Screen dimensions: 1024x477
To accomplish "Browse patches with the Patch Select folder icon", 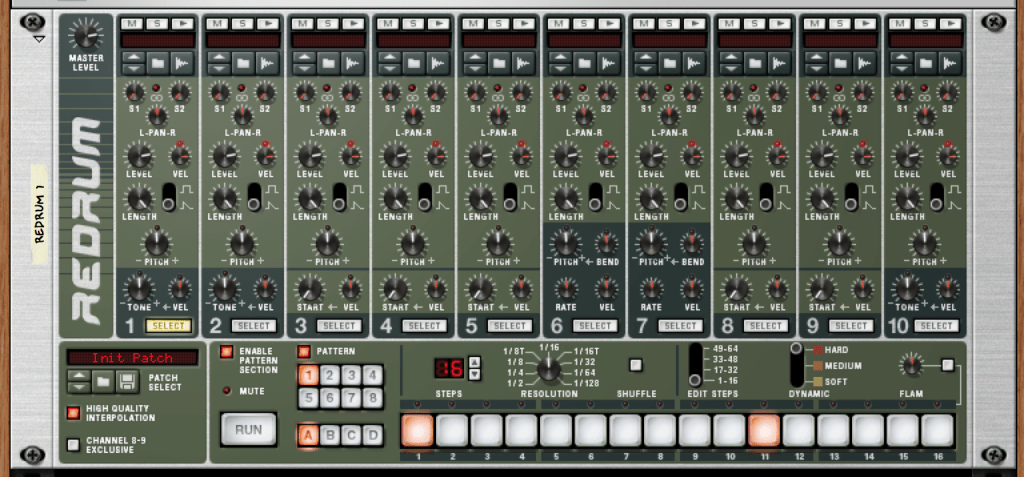I will (x=103, y=381).
